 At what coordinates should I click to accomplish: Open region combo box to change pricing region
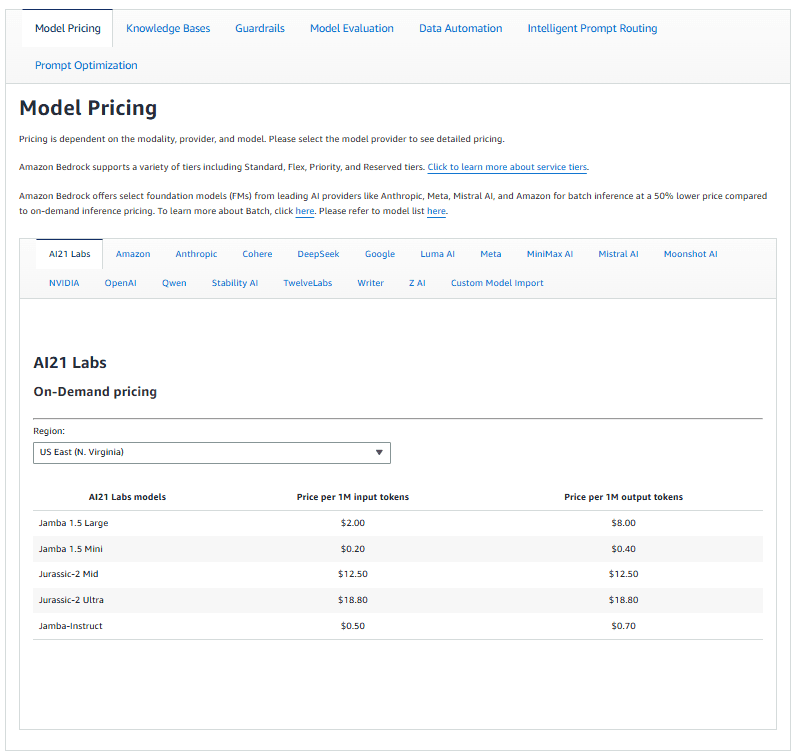(210, 453)
